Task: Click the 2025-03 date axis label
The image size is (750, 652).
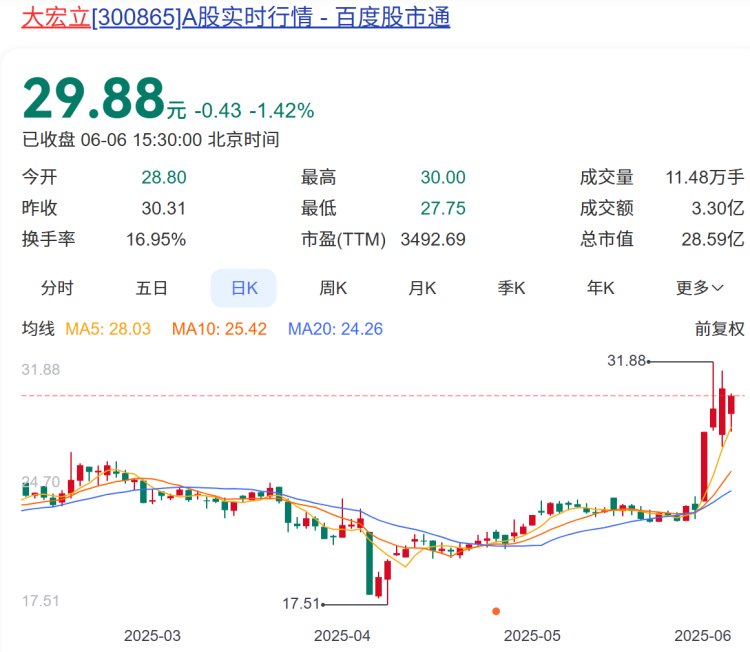Action: 153,636
